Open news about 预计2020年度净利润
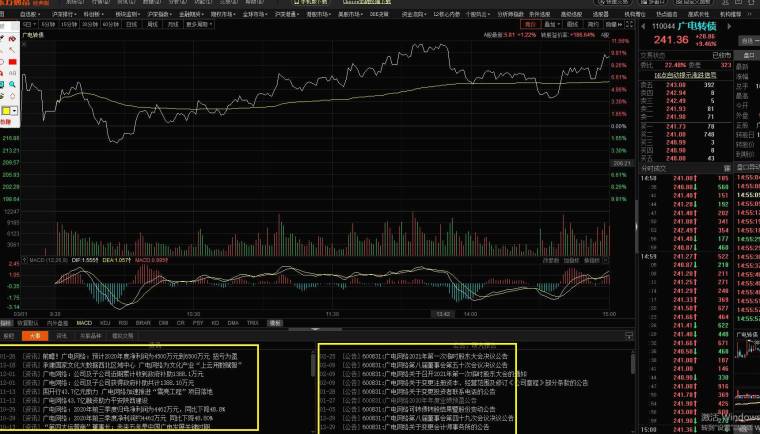This screenshot has width=760, height=434. coord(140,356)
